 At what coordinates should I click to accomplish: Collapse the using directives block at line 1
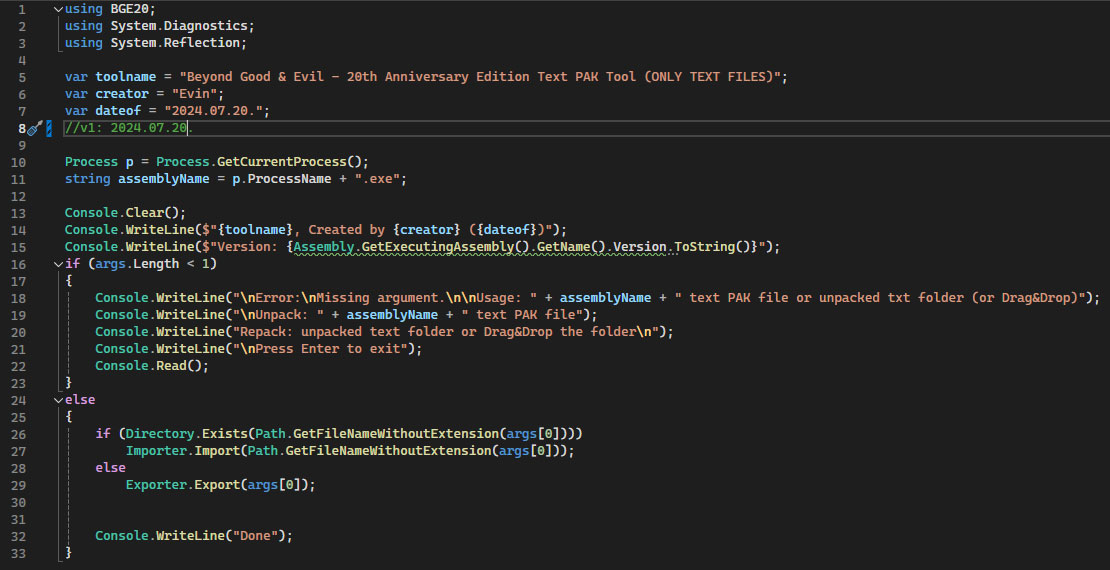coord(58,9)
